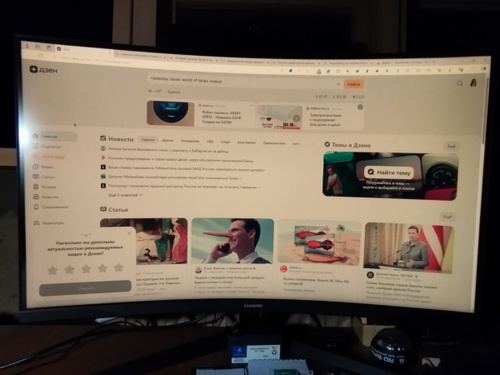
Task: Click Ещё next to Темы в Дзене
Action: (451, 146)
